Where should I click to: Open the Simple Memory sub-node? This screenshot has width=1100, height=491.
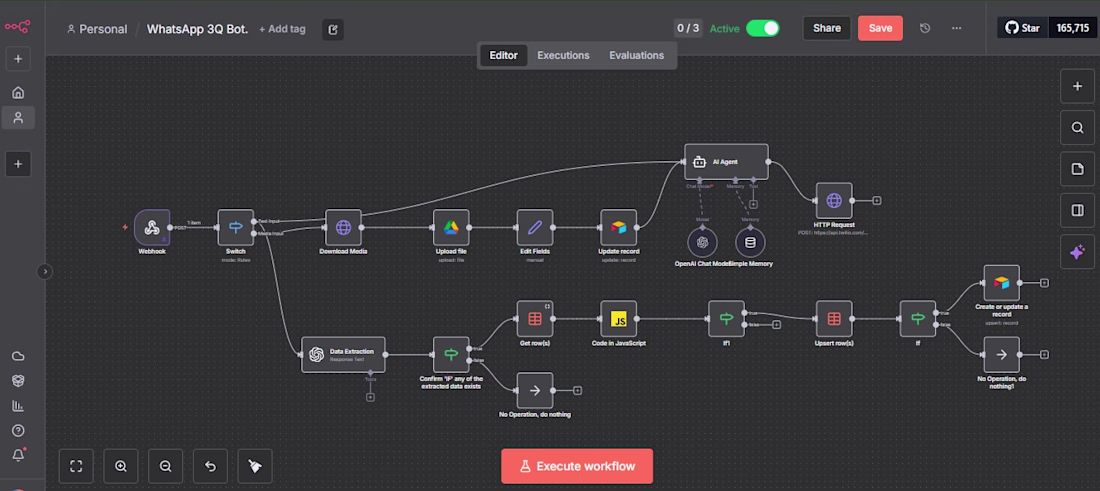point(750,243)
